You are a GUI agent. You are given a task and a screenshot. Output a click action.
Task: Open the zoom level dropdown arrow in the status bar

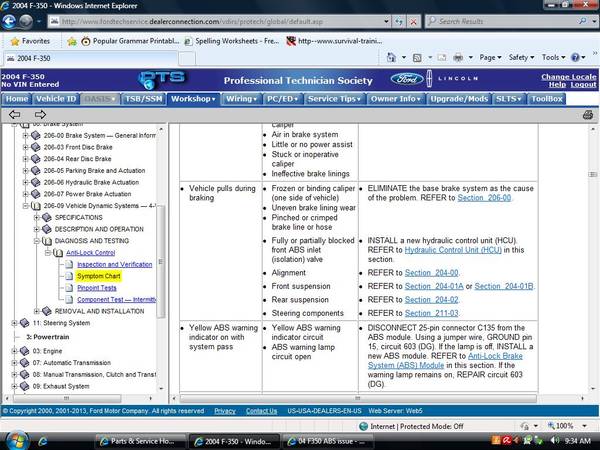(x=584, y=426)
